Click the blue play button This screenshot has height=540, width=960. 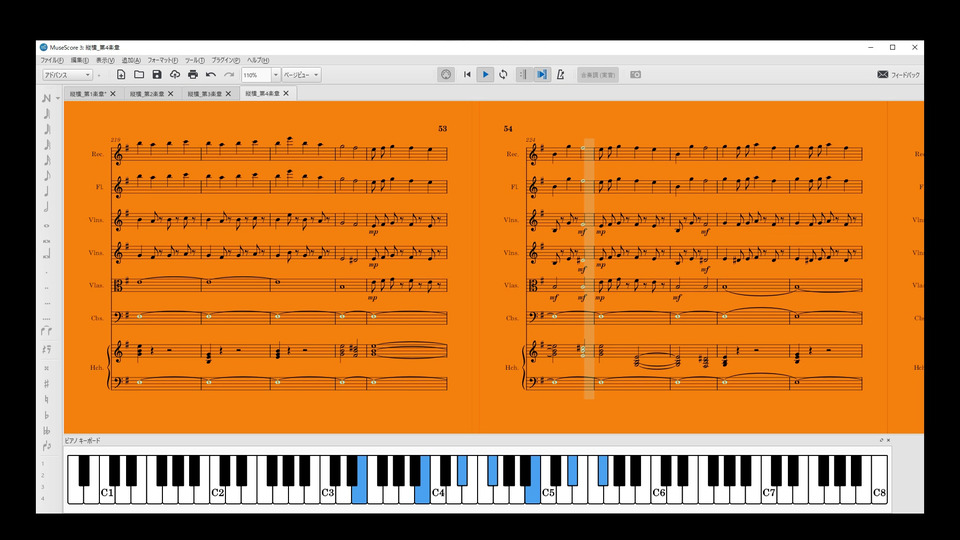(x=485, y=75)
